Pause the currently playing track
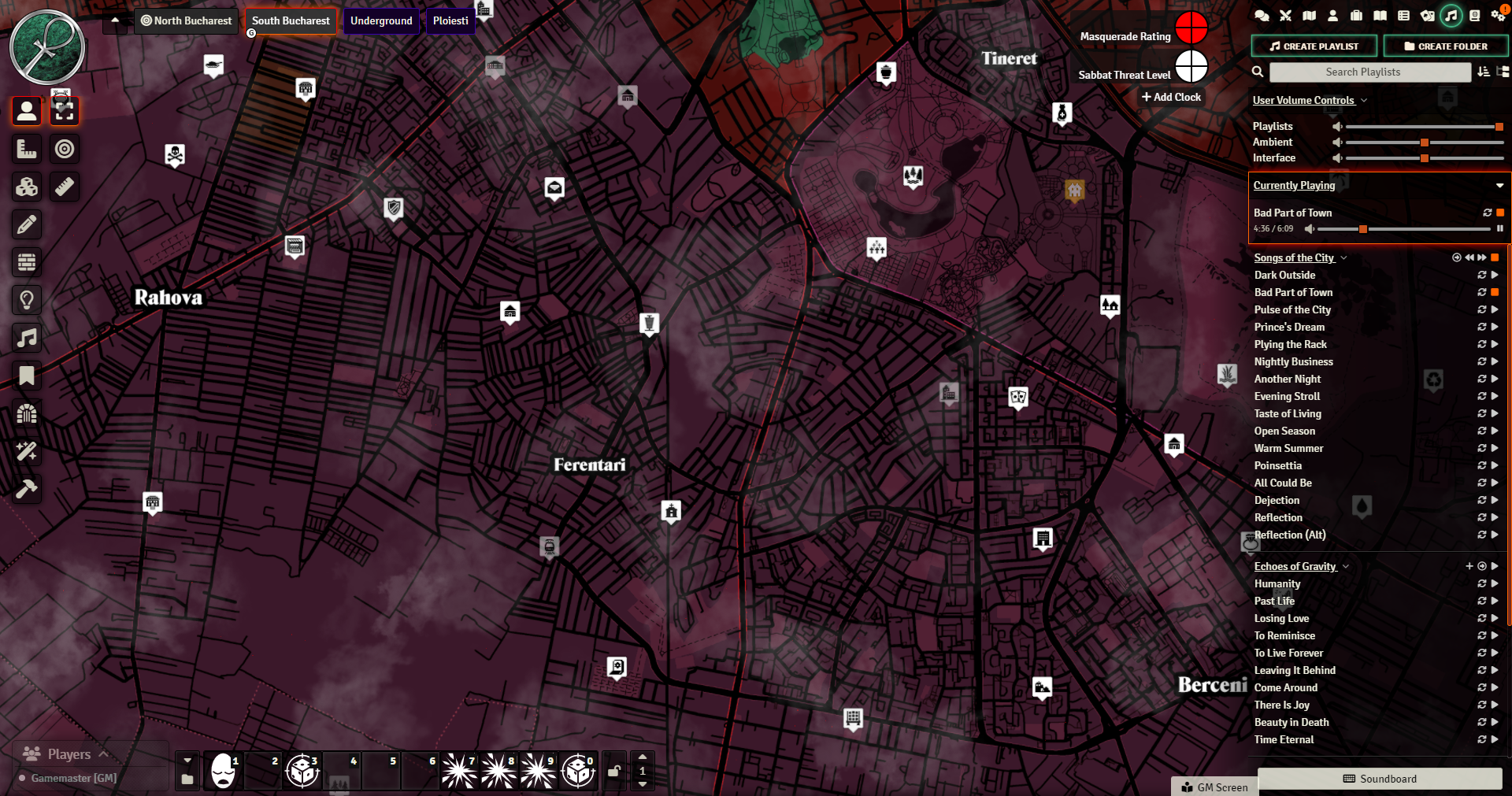The height and width of the screenshot is (796, 1512). (x=1500, y=228)
